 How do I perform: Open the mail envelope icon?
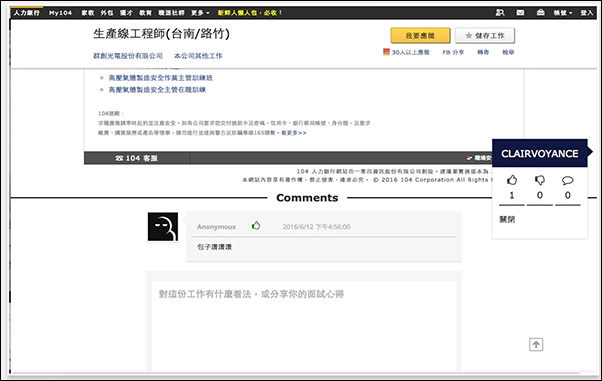520,13
